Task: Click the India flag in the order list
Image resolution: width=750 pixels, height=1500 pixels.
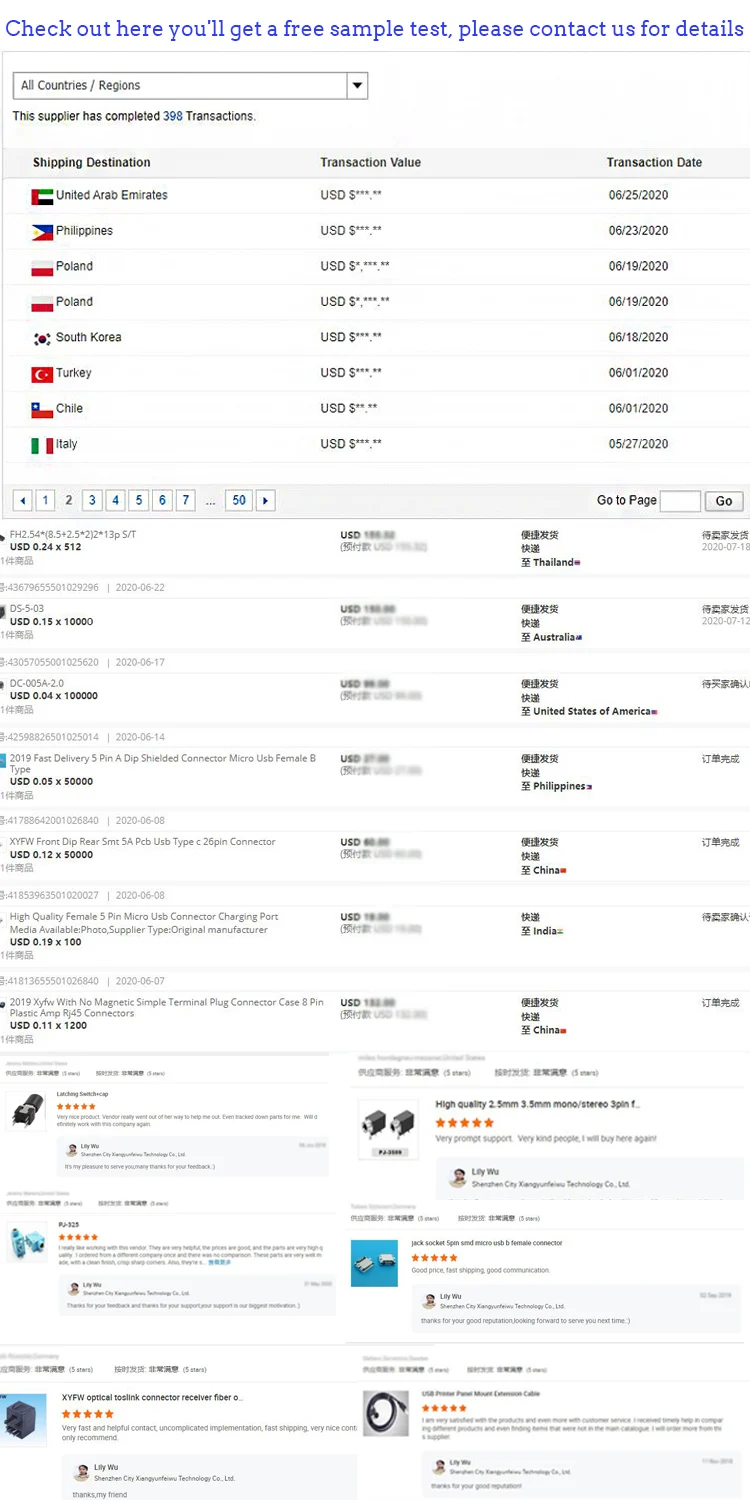Action: tap(561, 932)
